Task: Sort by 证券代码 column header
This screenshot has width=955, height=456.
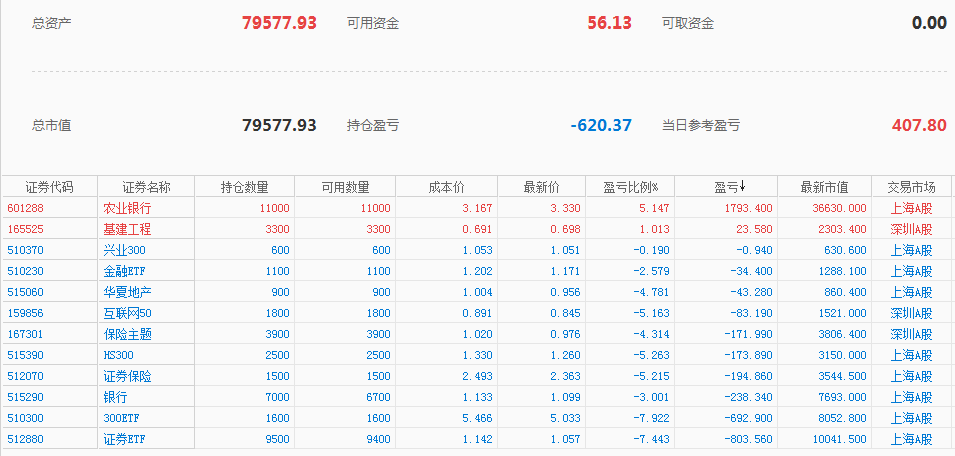Action: point(49,187)
